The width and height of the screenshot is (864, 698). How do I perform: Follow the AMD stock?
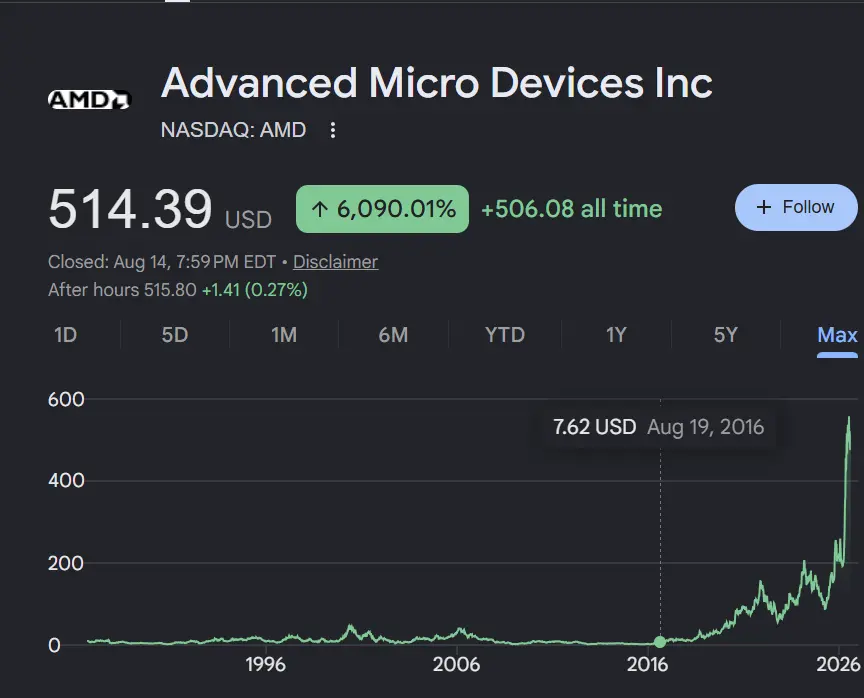pos(796,207)
